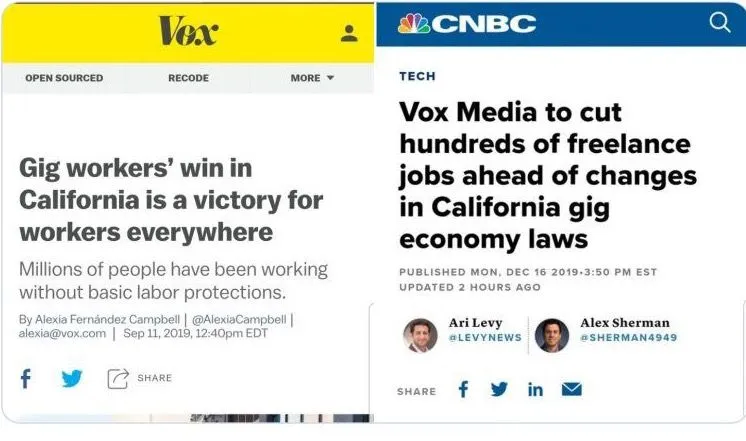Expand the MORE dropdown menu
This screenshot has width=746, height=441.
(312, 78)
